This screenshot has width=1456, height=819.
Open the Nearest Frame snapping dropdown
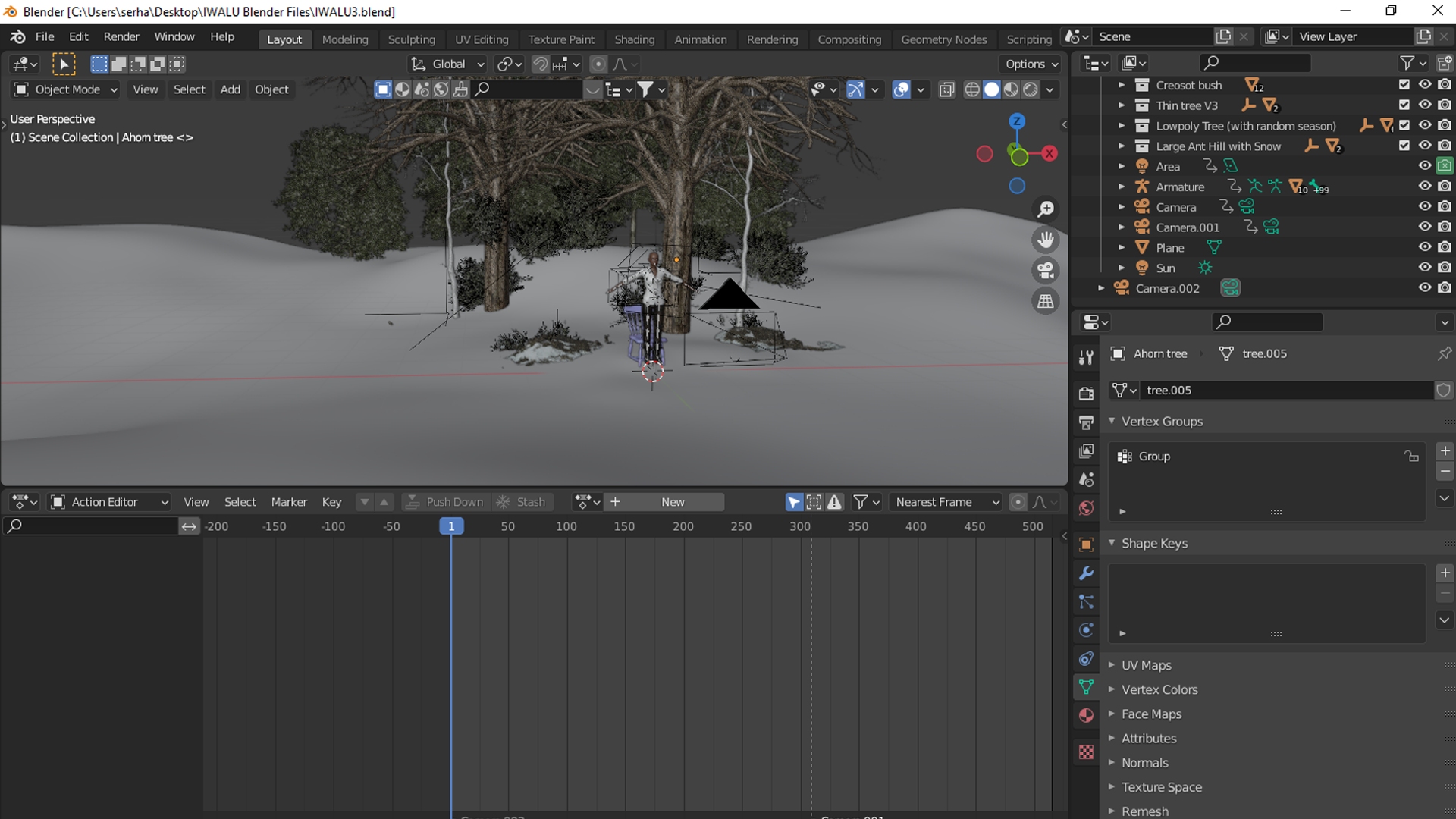946,502
